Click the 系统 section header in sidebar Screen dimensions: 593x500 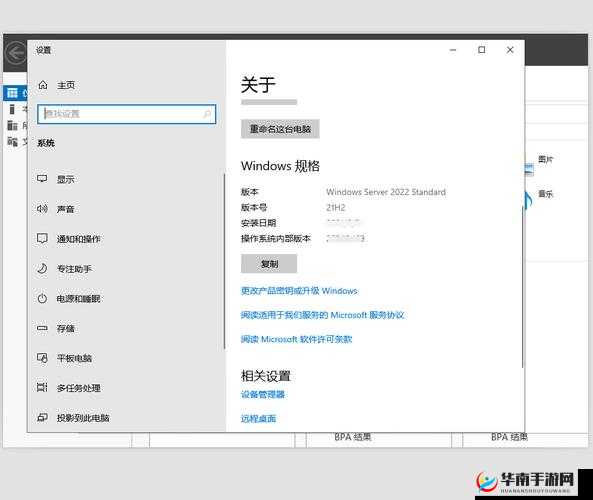point(46,143)
